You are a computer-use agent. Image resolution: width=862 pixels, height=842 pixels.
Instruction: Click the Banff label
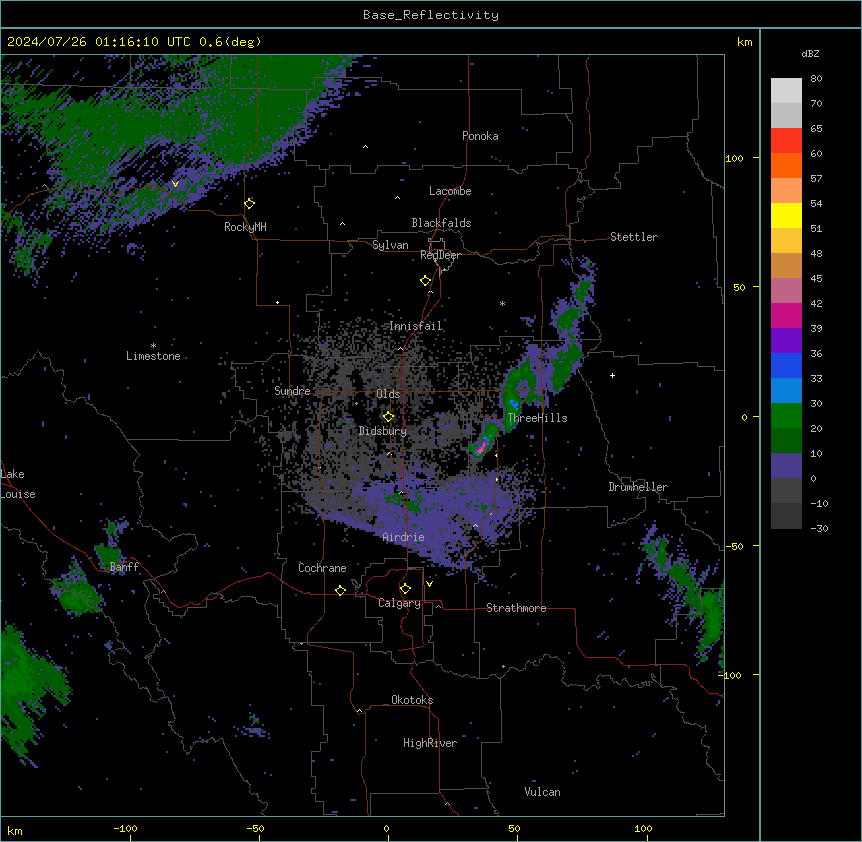coord(124,567)
